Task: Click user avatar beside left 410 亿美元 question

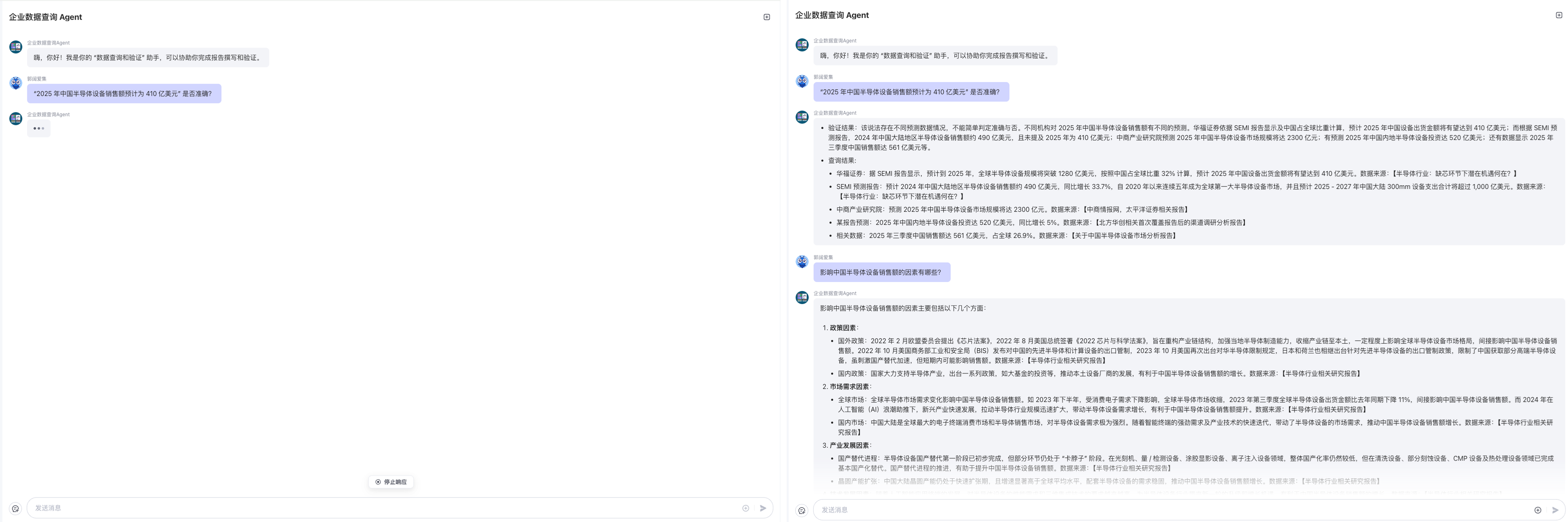Action: (16, 83)
